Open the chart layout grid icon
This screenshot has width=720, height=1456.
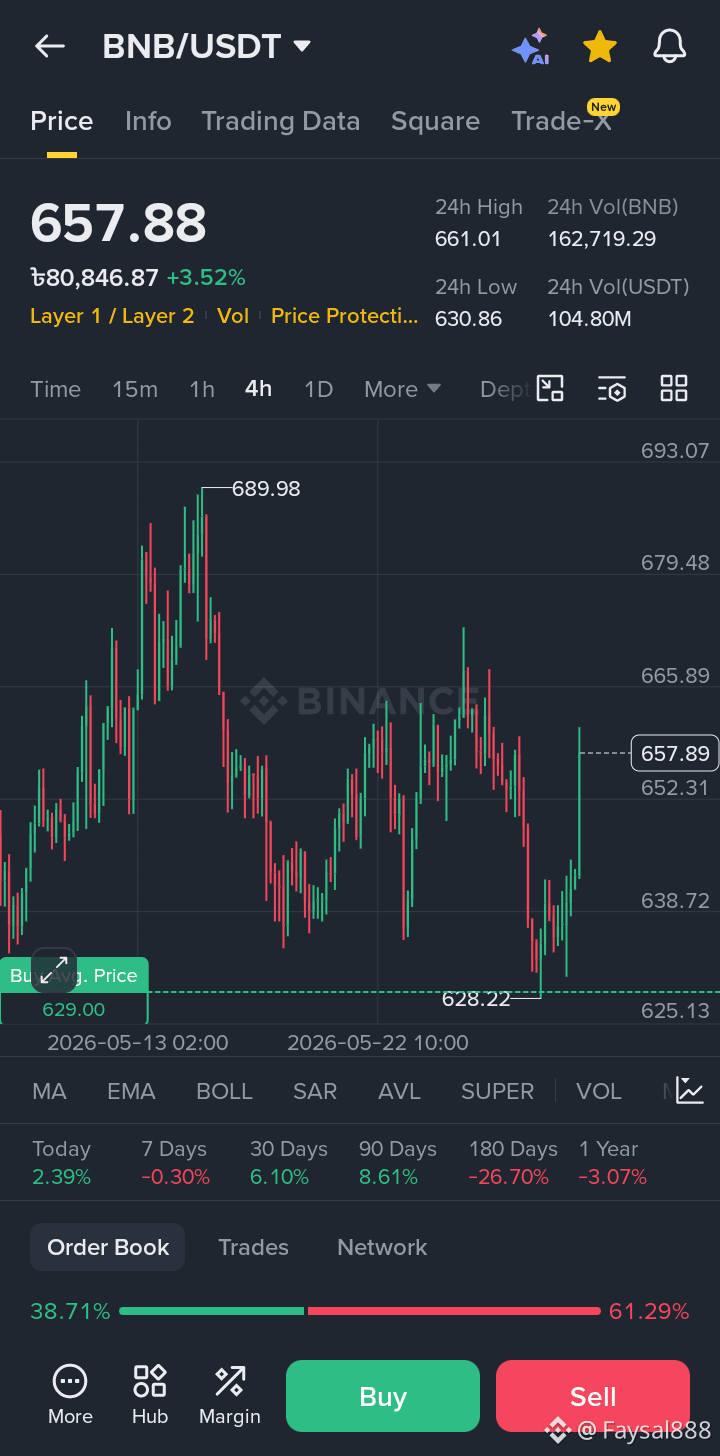[674, 388]
